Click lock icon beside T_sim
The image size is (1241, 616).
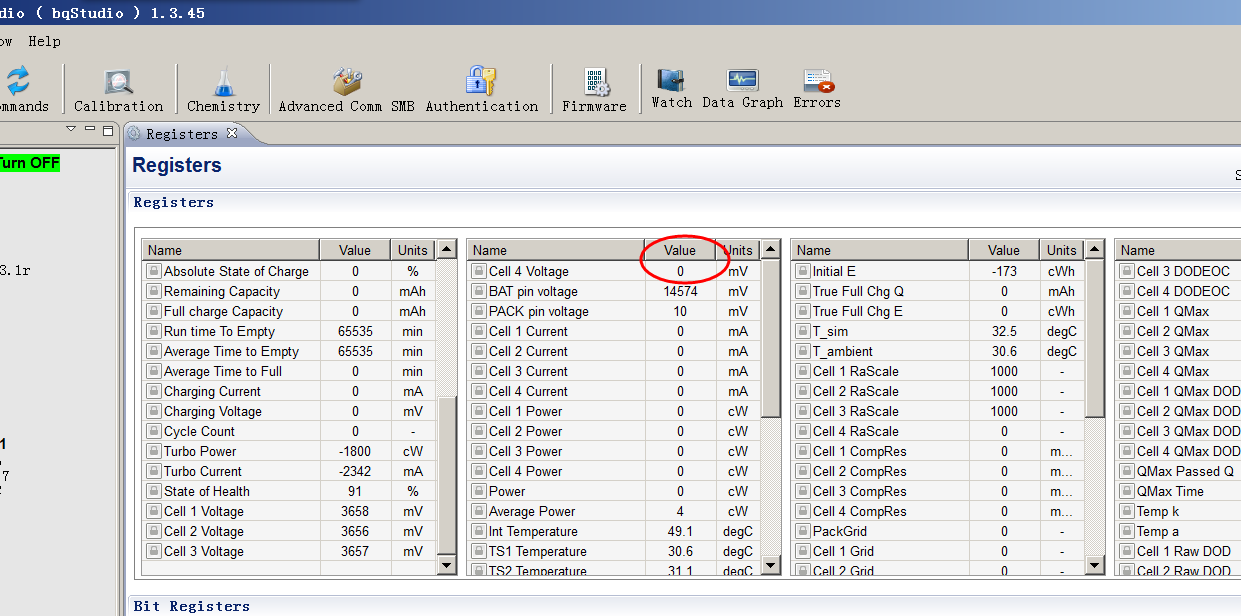coord(802,331)
